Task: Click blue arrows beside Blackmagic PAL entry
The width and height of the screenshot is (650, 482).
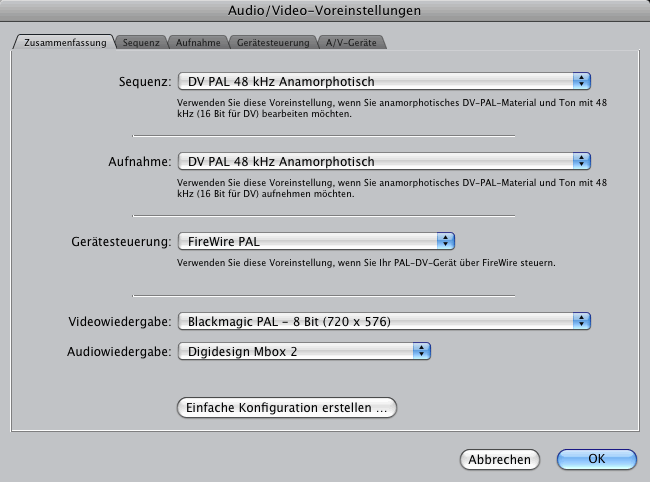Action: 582,321
